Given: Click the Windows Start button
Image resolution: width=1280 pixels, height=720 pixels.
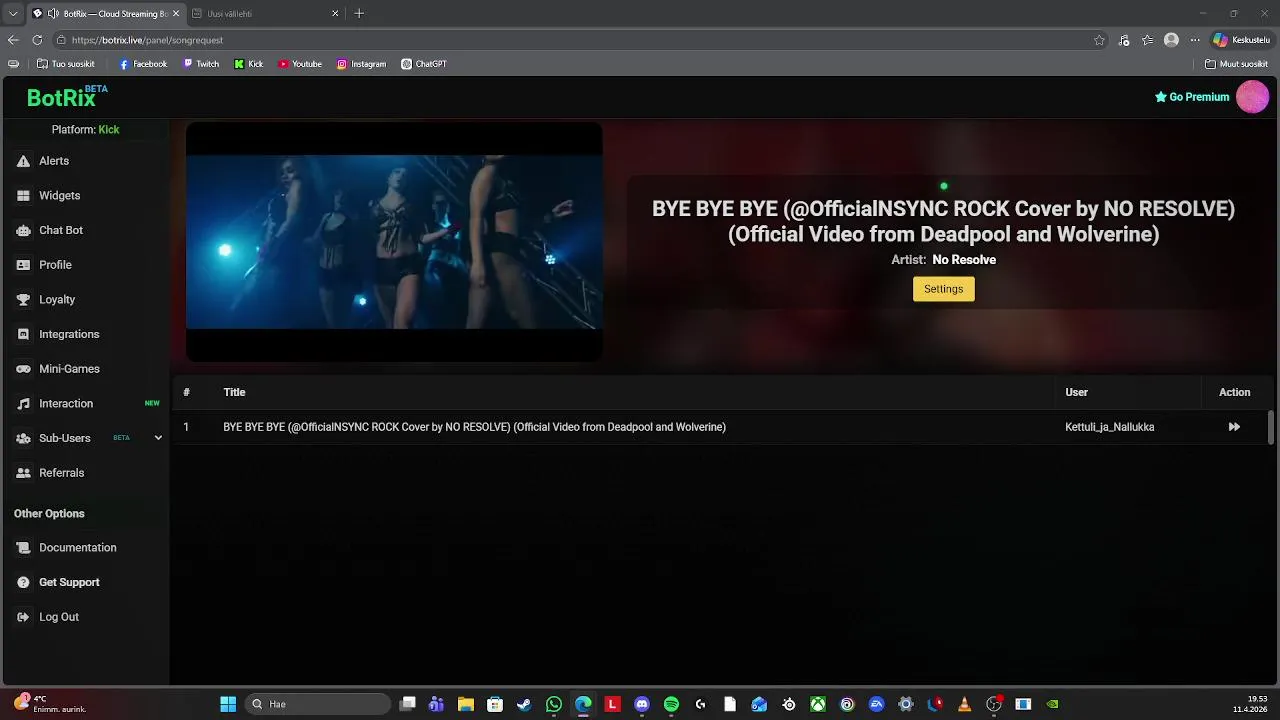Looking at the screenshot, I should [228, 704].
